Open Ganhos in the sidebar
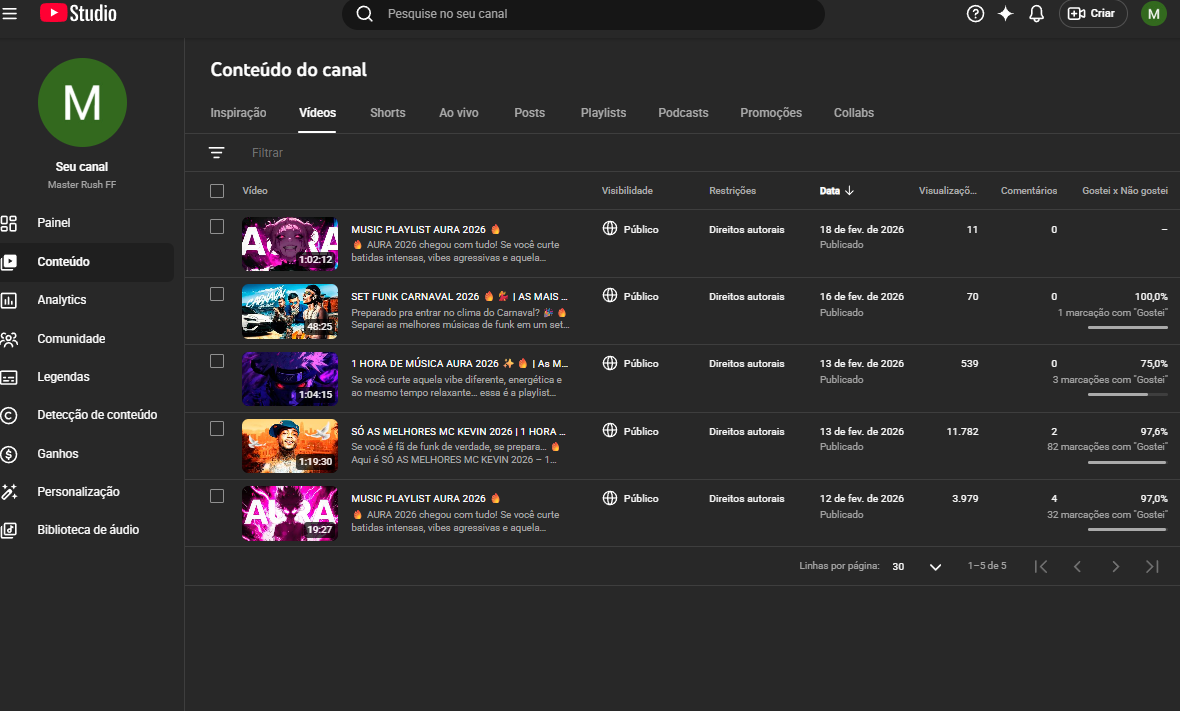This screenshot has height=711, width=1180. [57, 454]
